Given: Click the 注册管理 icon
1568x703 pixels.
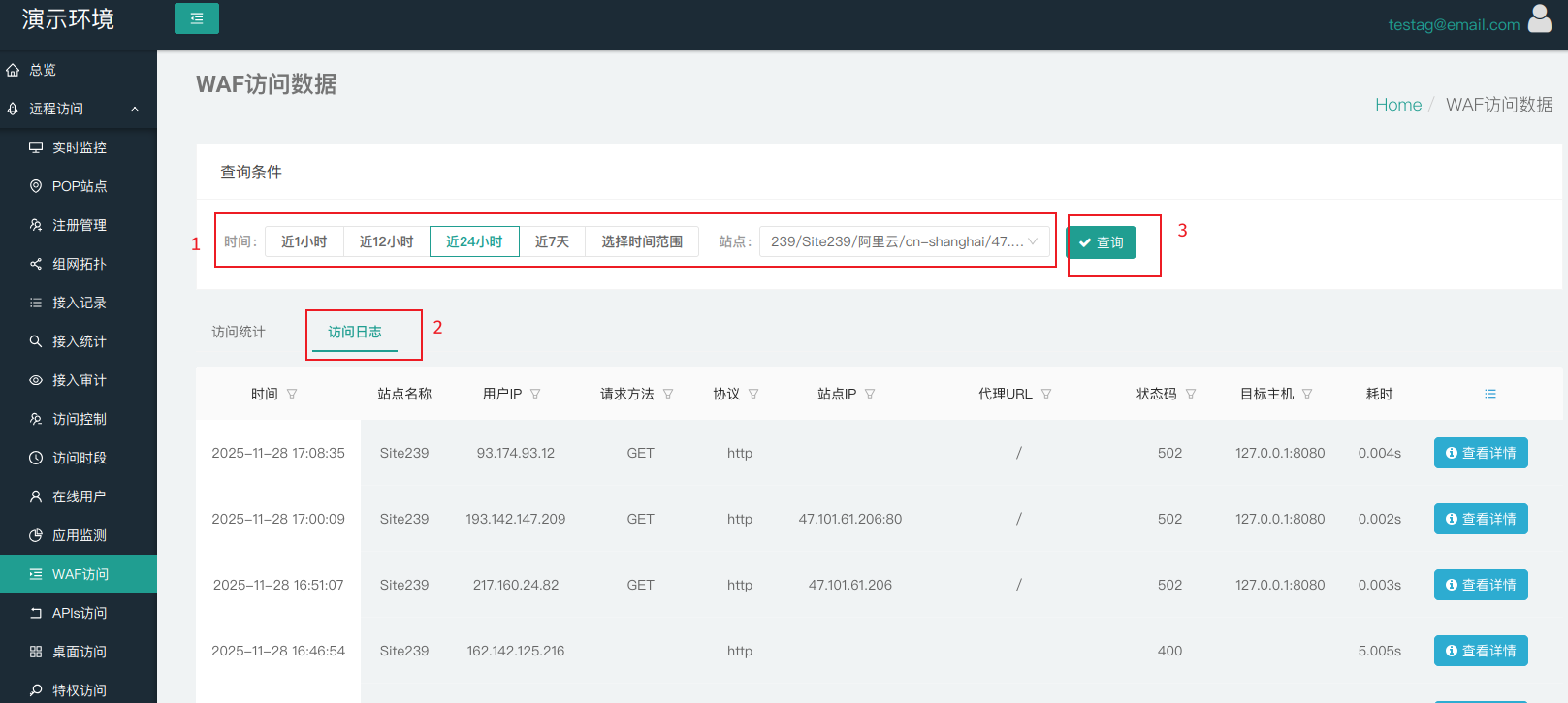Looking at the screenshot, I should pos(36,225).
